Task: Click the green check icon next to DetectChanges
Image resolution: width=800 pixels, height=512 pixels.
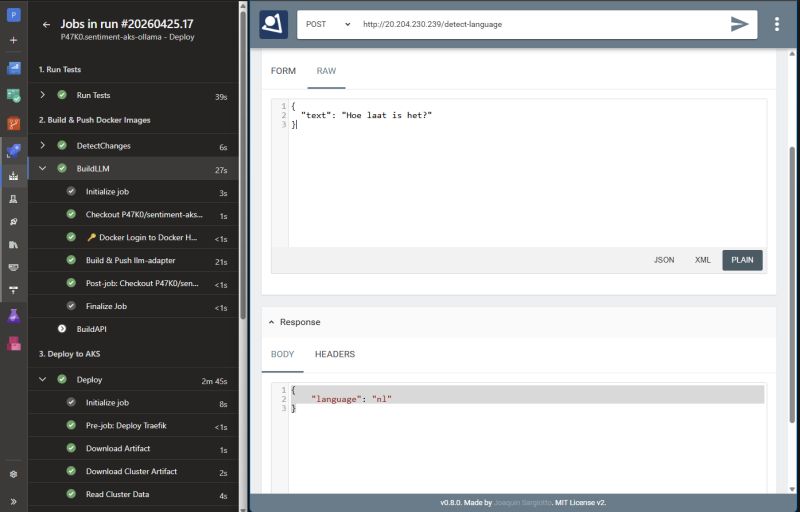Action: (x=62, y=145)
